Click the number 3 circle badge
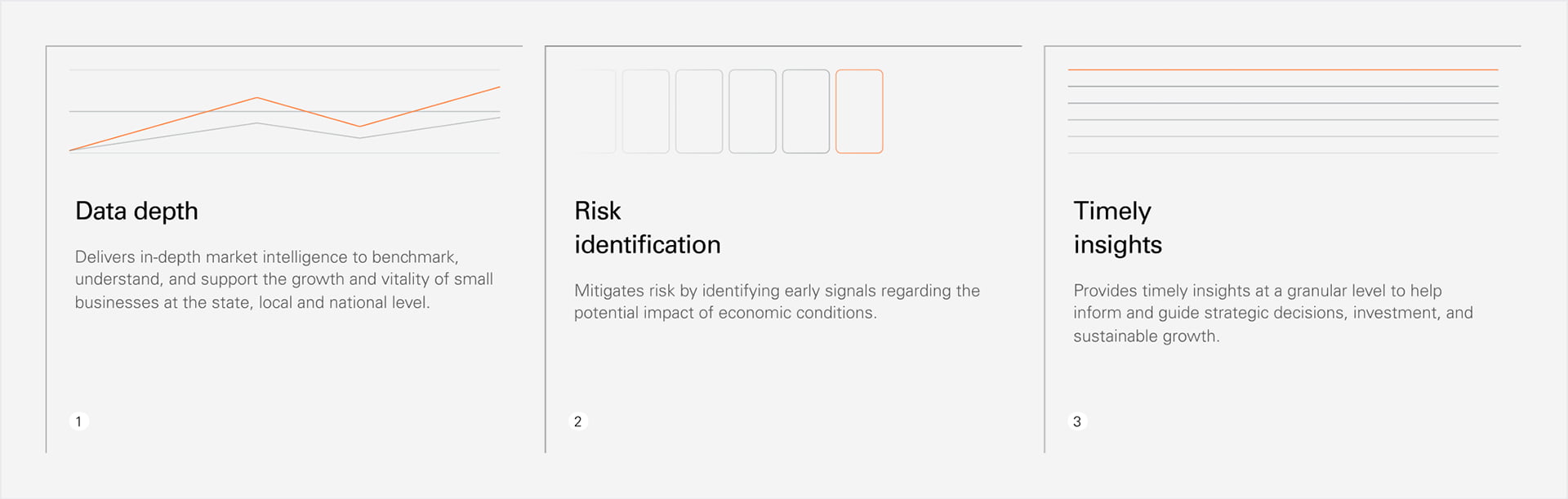This screenshot has height=499, width=1568. click(x=1077, y=421)
